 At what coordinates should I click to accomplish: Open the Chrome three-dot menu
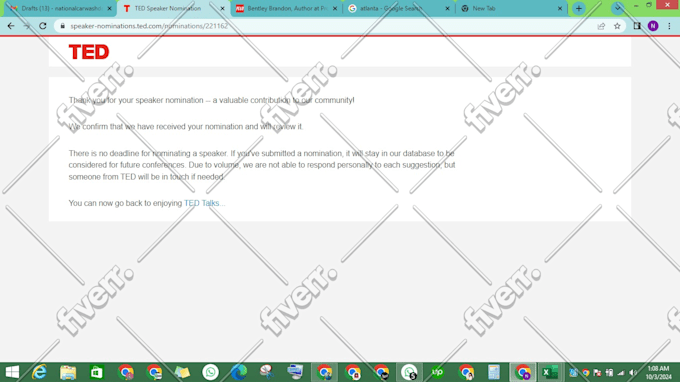(x=669, y=26)
